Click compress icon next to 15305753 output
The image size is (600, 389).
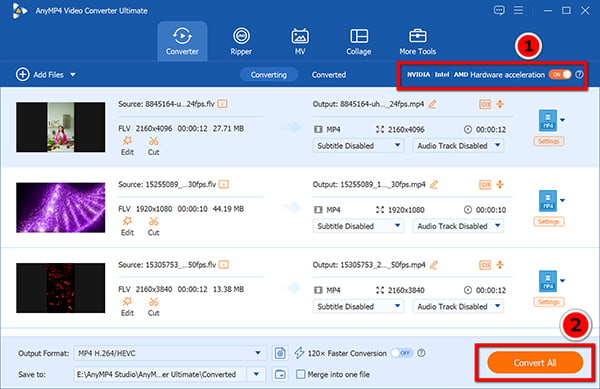(x=500, y=265)
